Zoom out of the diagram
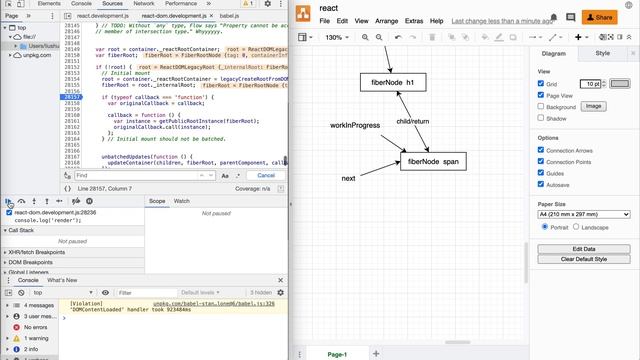The image size is (640, 360). click(x=379, y=37)
